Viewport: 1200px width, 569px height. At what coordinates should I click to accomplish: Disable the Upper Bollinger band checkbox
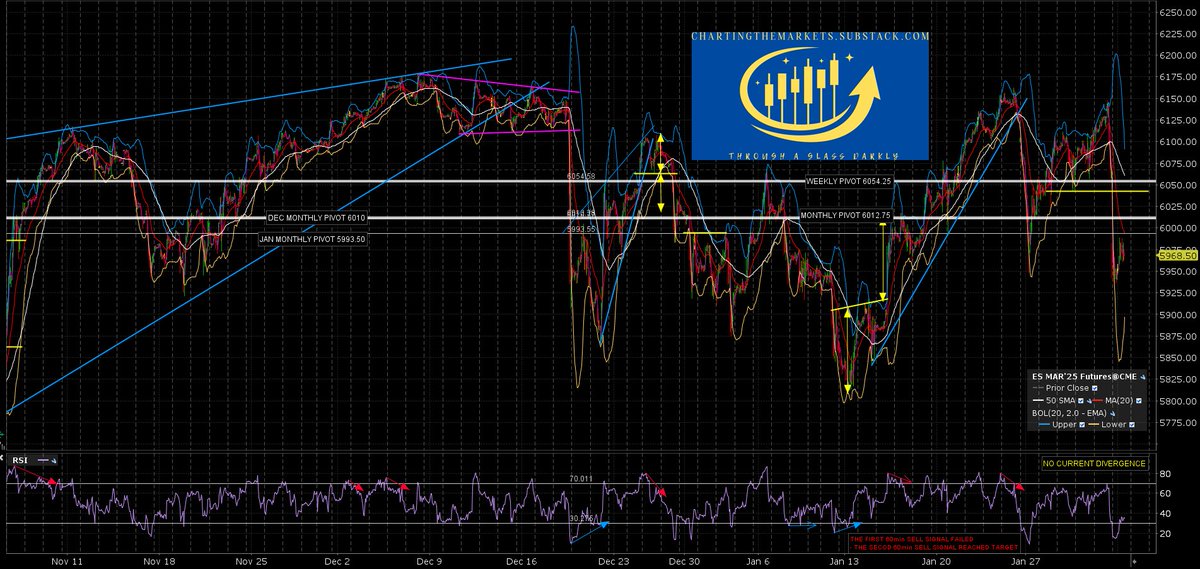click(x=1082, y=425)
